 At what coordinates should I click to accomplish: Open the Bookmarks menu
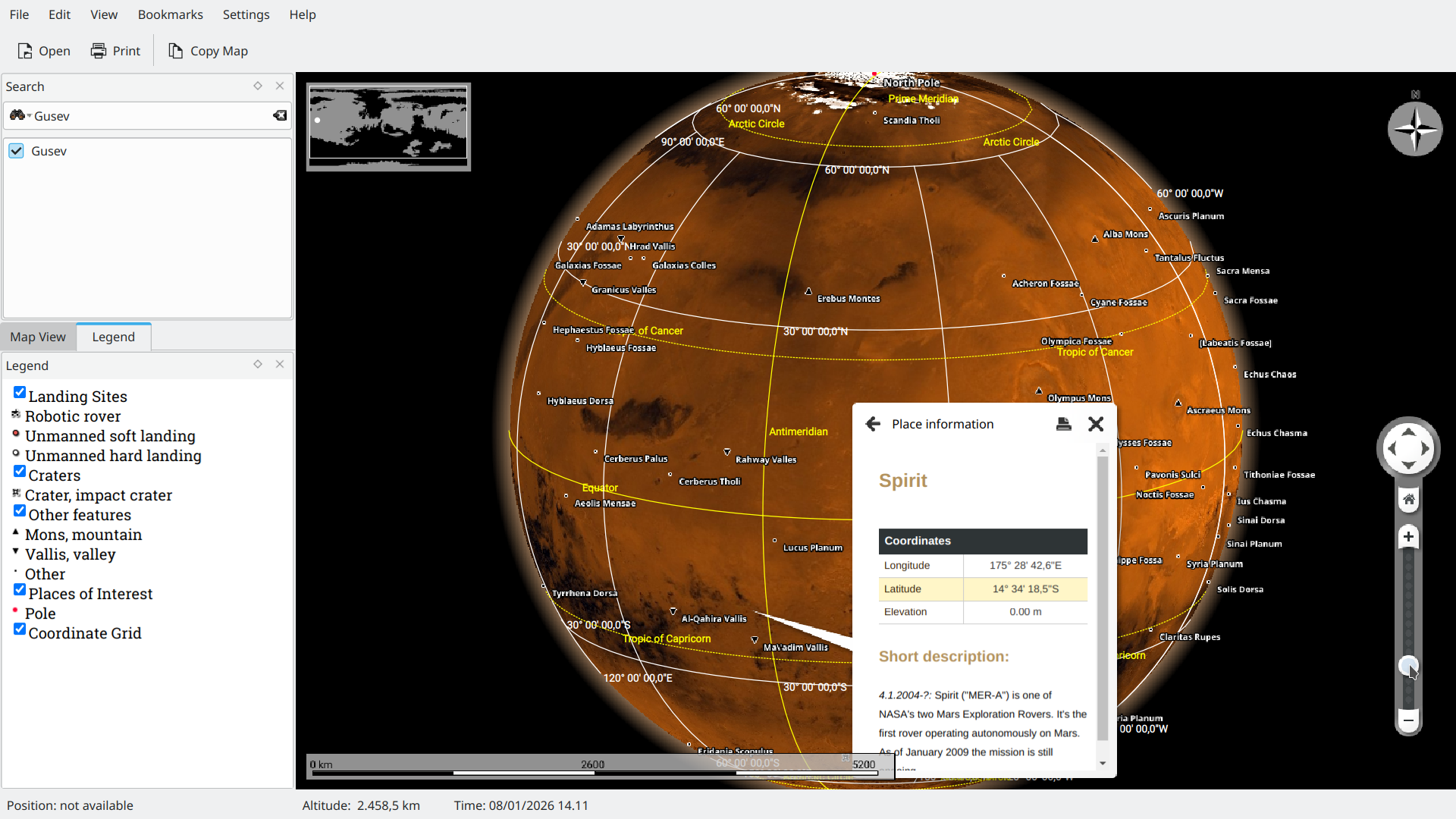coord(170,14)
